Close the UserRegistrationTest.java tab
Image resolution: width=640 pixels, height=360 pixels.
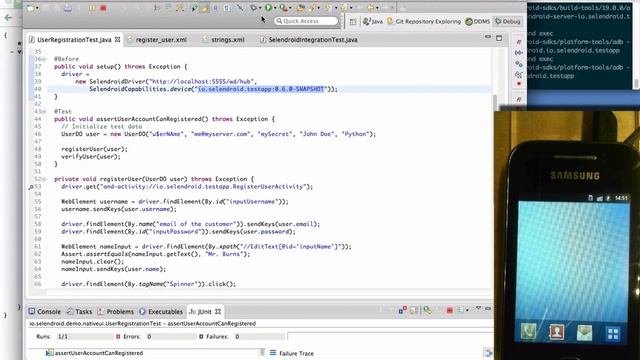click(118, 40)
